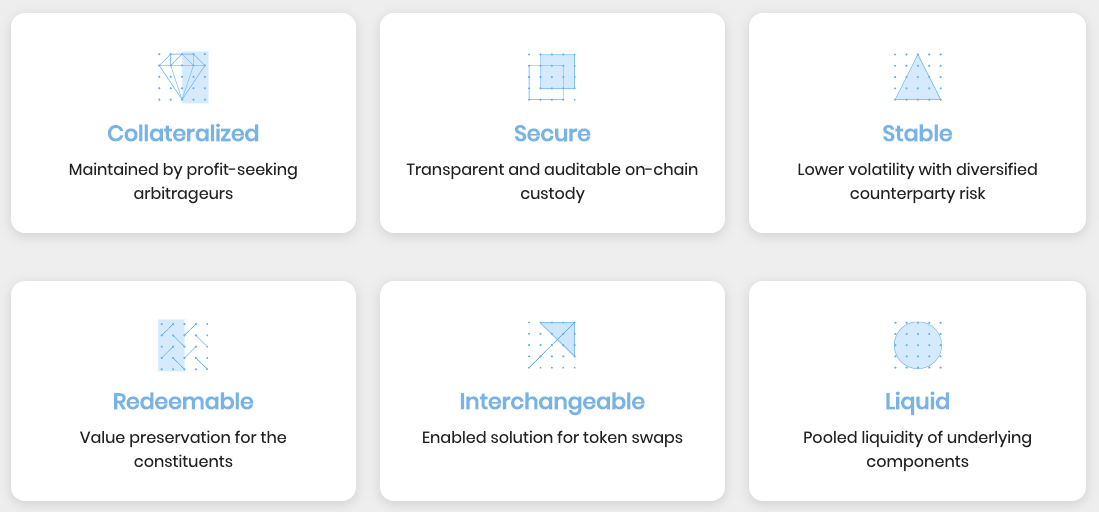The height and width of the screenshot is (512, 1099).
Task: Click the crossed arrows icon above Interchangeable
Action: (552, 345)
